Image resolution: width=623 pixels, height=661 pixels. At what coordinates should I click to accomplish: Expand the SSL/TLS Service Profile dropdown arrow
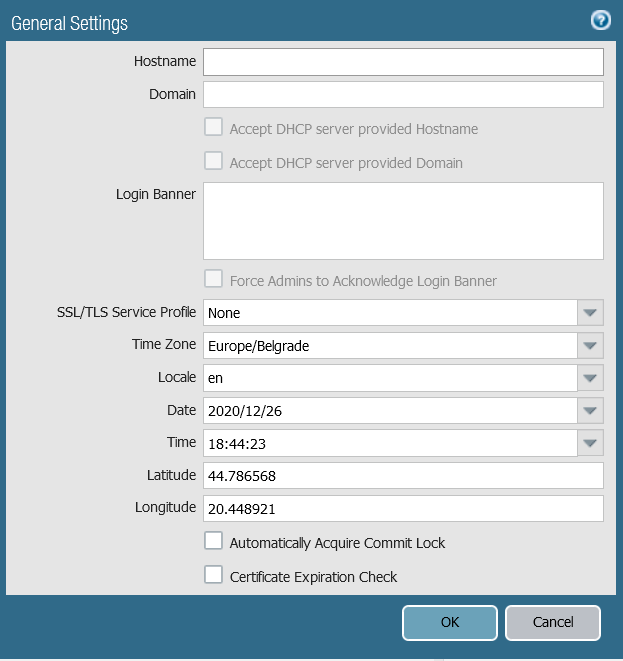(590, 312)
